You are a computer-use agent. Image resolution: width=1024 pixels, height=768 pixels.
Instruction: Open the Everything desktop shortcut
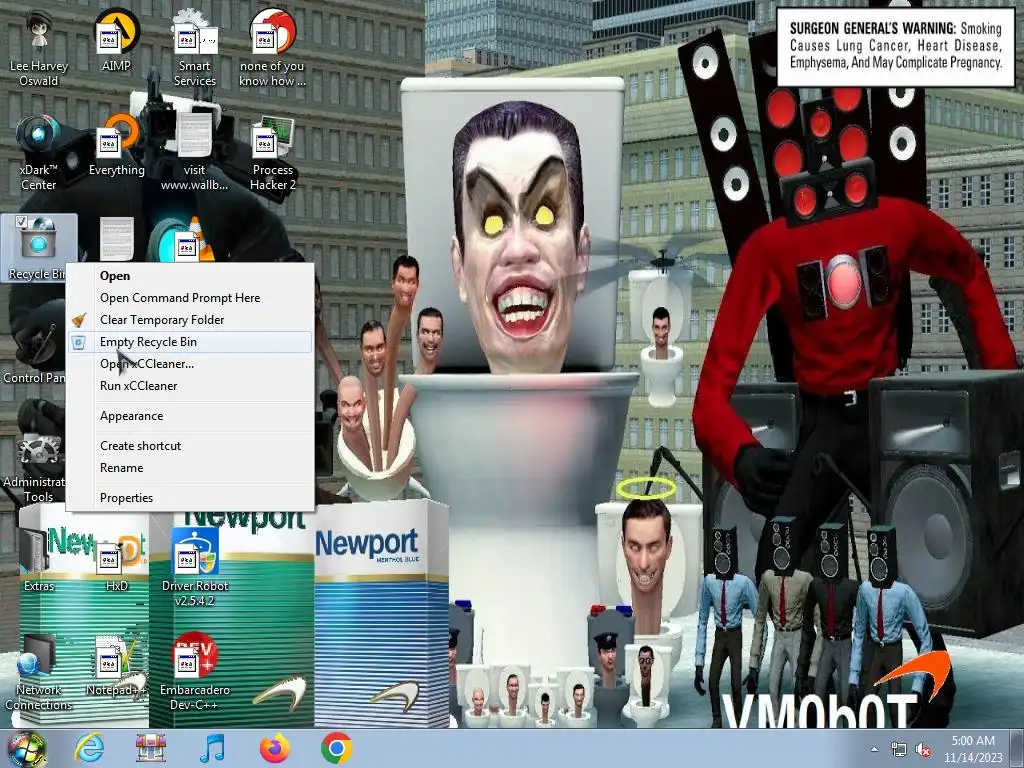(x=116, y=145)
